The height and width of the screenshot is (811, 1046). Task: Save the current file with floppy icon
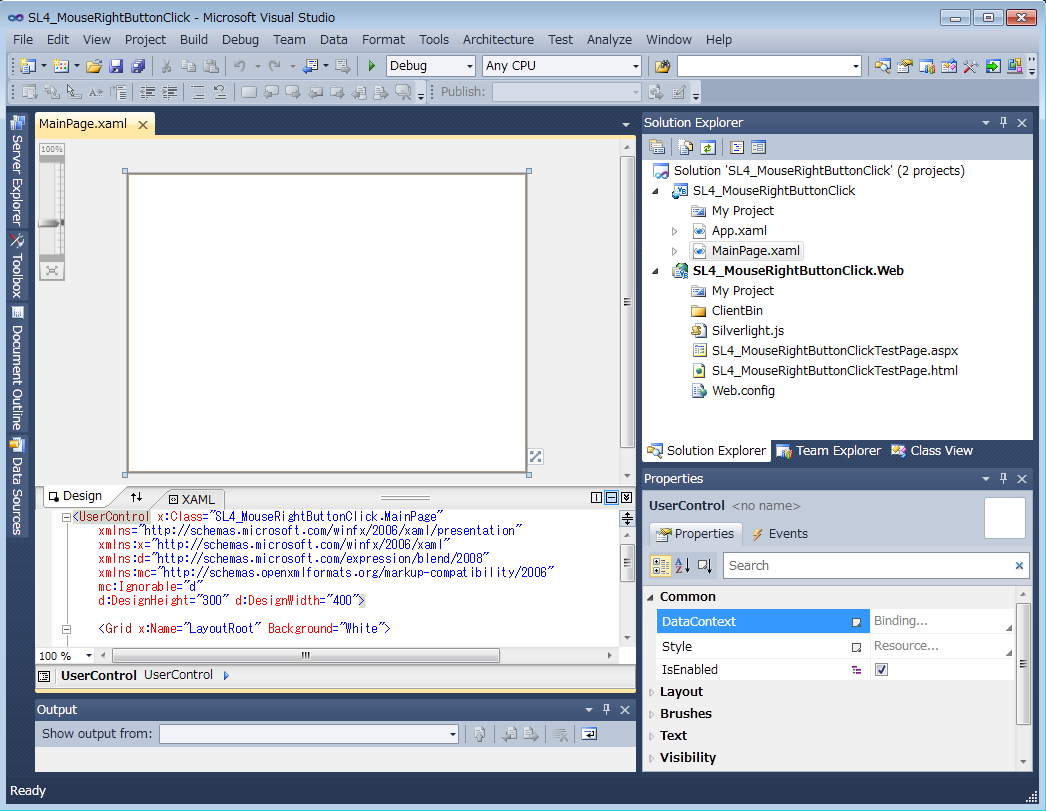click(116, 66)
